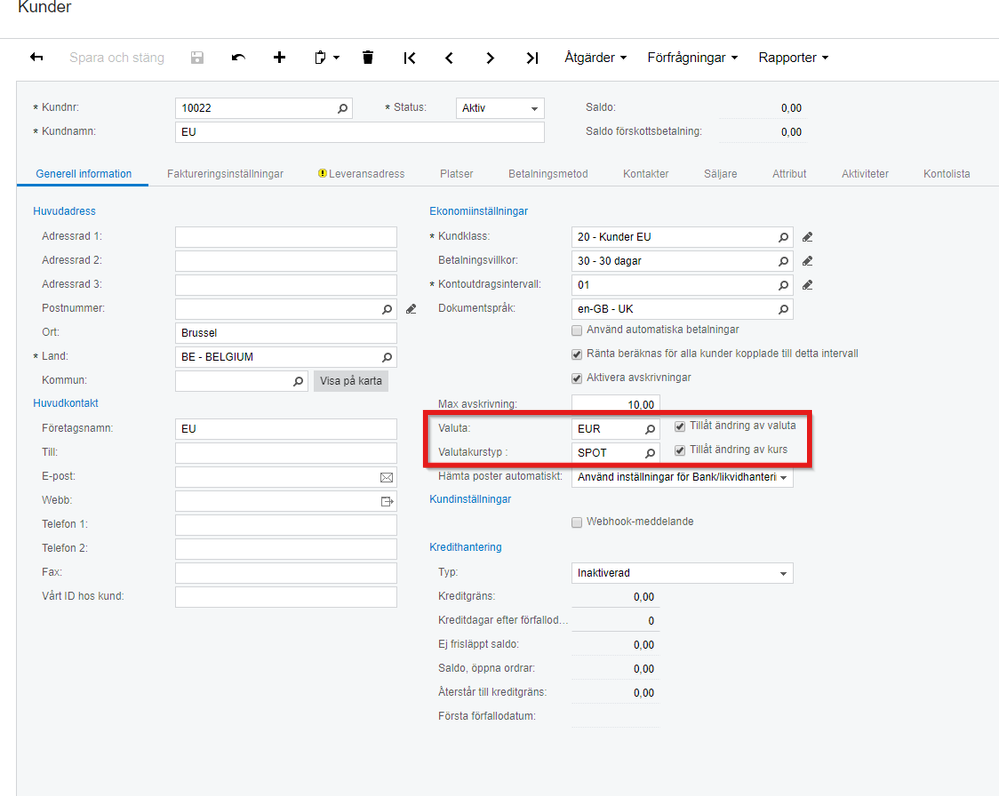999x796 pixels.
Task: Enable Använd automatiska betalningar checkbox
Action: click(x=577, y=330)
